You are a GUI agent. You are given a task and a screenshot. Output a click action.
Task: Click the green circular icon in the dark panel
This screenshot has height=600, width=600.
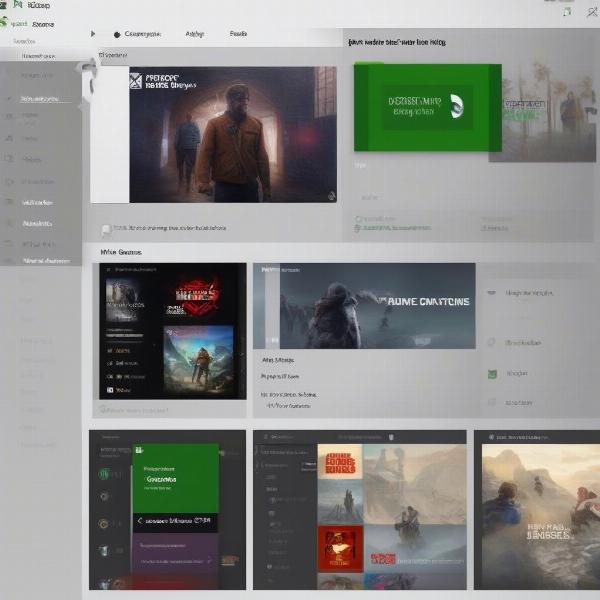(x=104, y=474)
